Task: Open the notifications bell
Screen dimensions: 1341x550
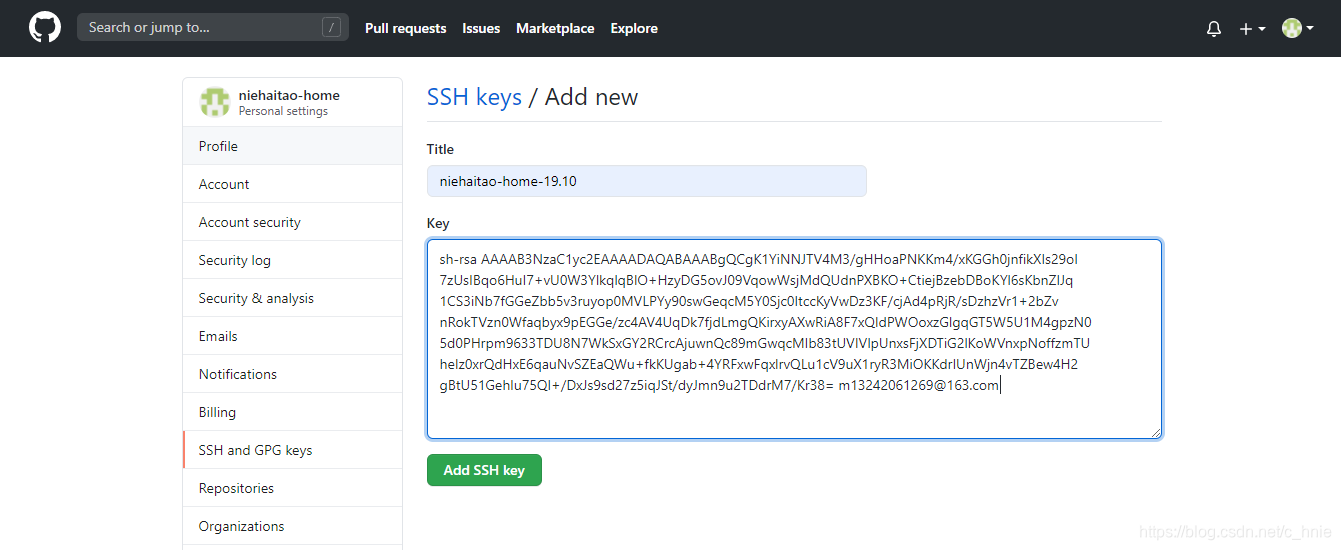Action: pos(1214,29)
